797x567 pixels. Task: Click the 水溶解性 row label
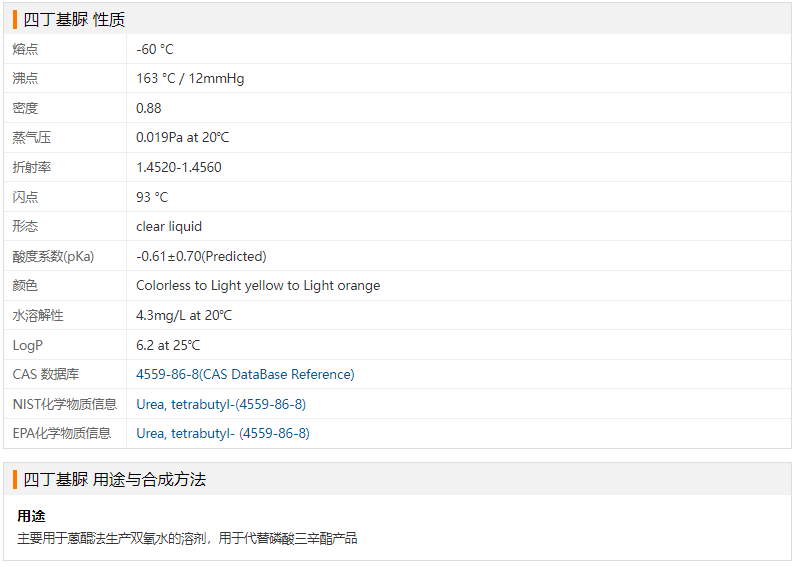[38, 315]
